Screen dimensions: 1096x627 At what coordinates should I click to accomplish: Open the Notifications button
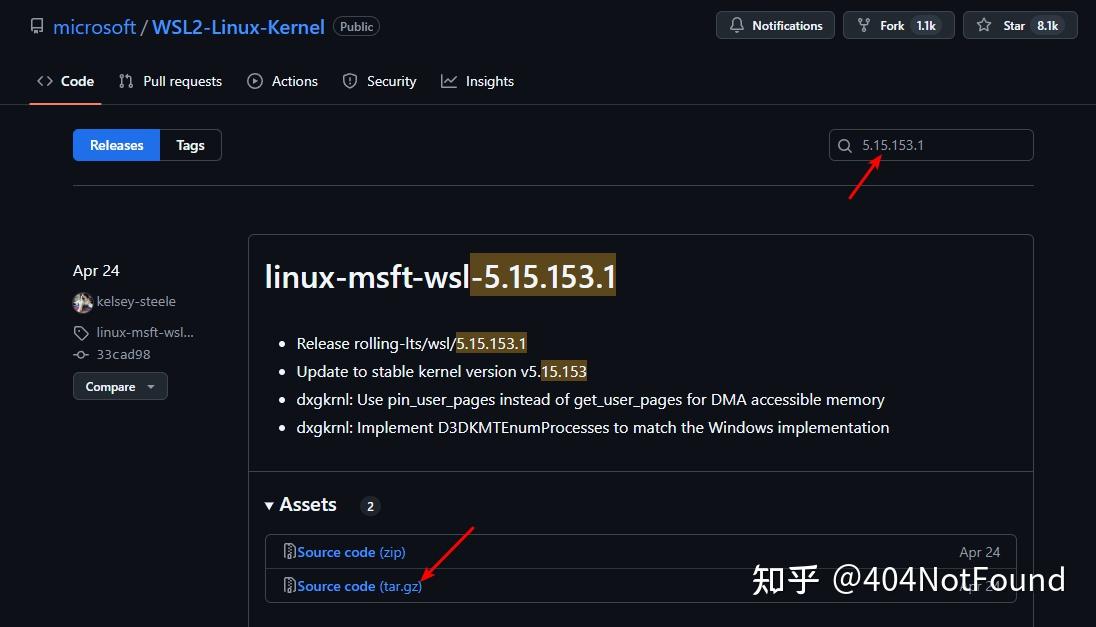click(775, 25)
